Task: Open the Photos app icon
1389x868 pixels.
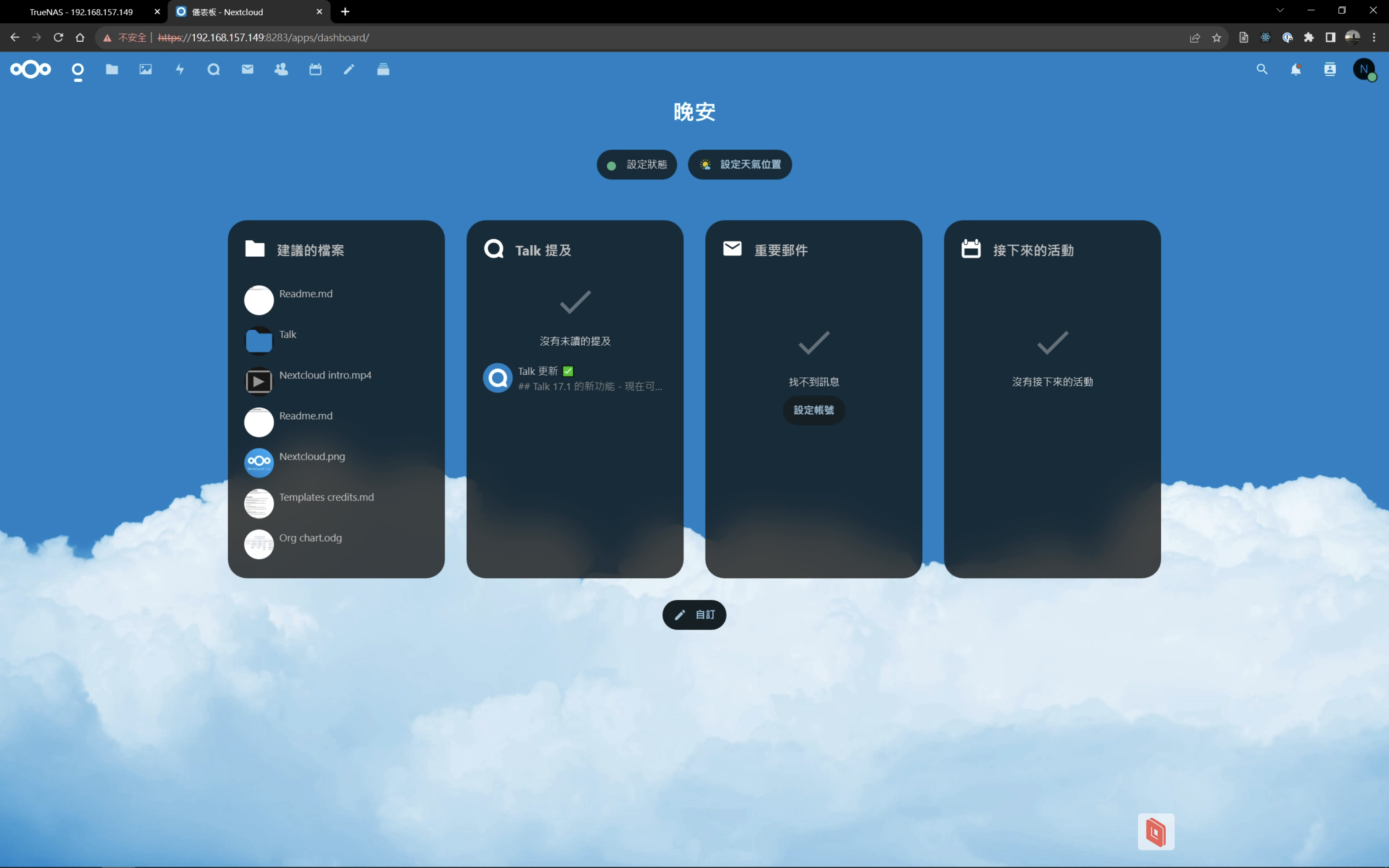Action: pyautogui.click(x=146, y=69)
